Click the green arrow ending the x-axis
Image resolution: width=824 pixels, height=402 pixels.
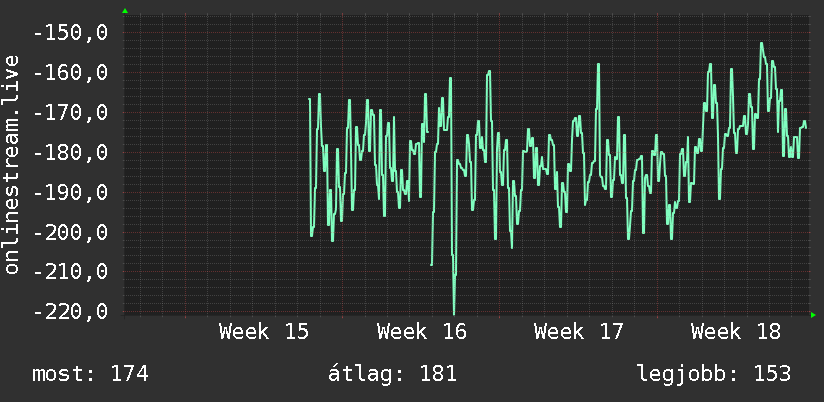813,315
